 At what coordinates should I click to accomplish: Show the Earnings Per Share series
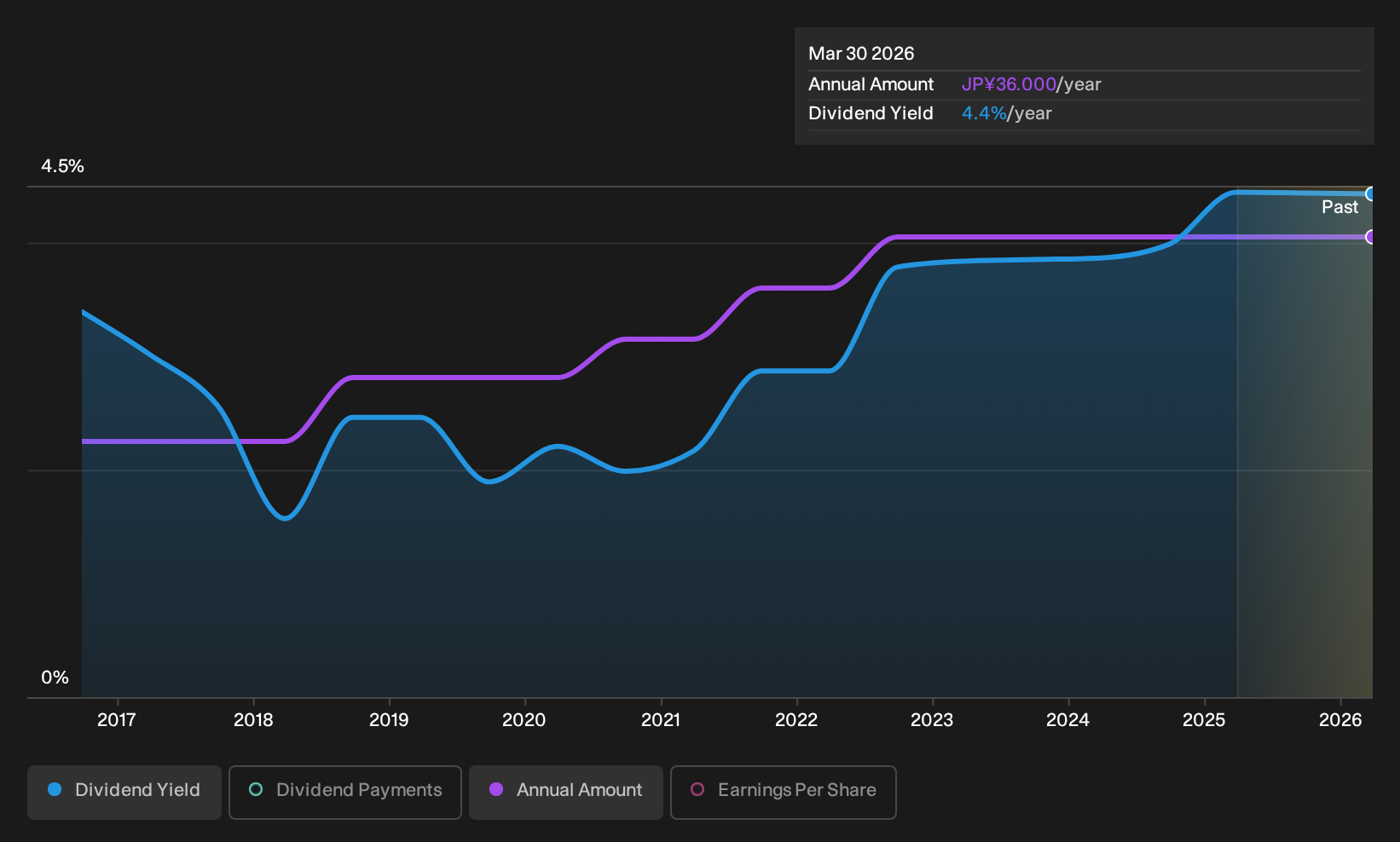coord(784,792)
